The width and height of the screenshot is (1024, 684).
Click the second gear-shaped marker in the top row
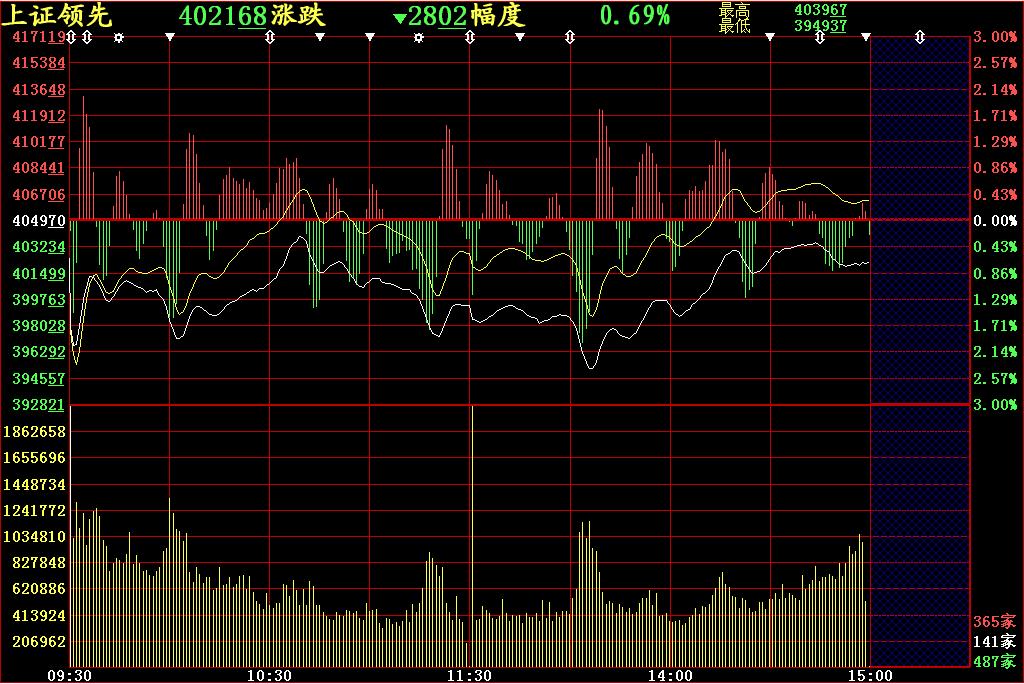[x=419, y=37]
